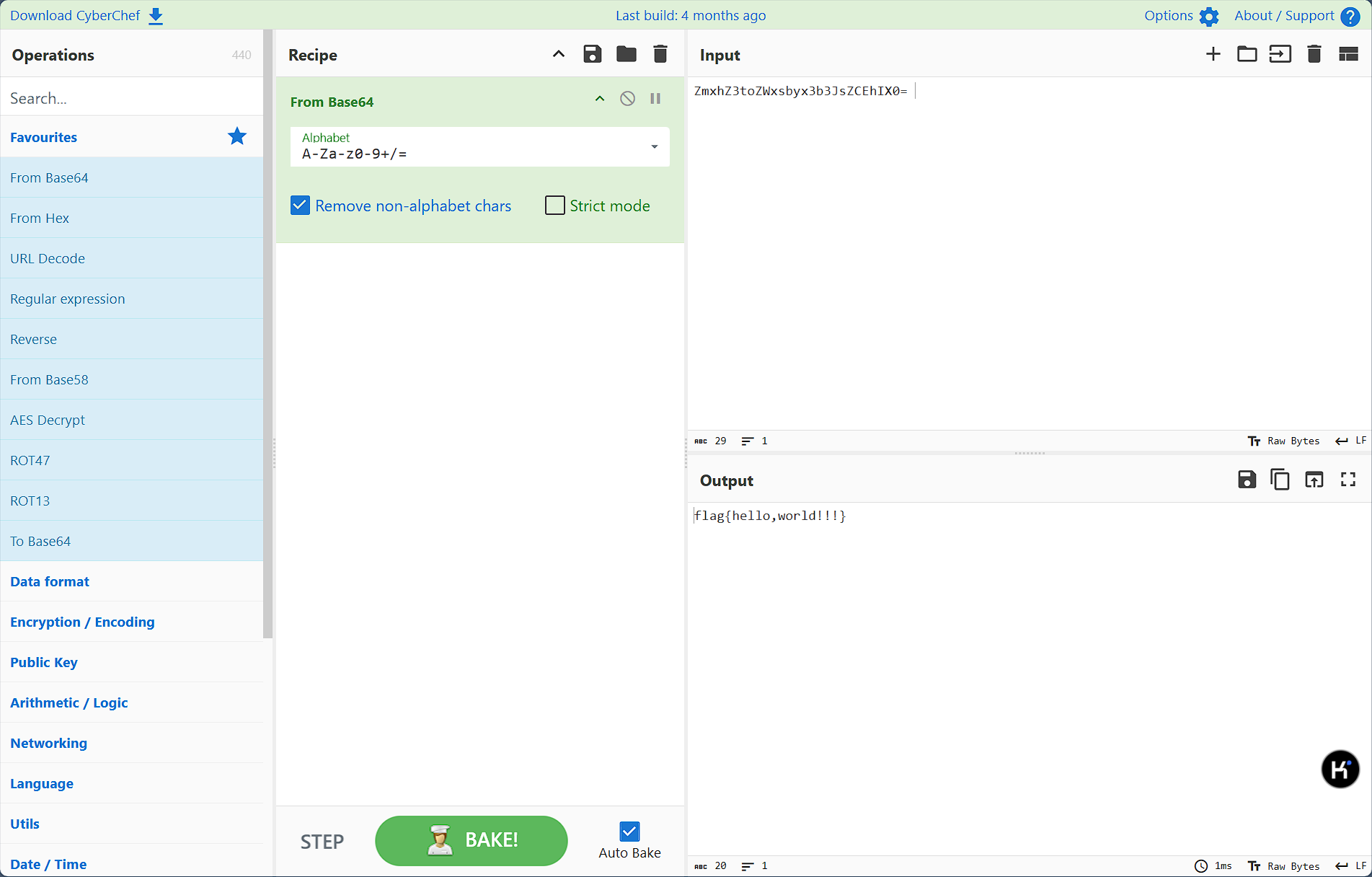Image resolution: width=1372 pixels, height=877 pixels.
Task: Replace input with output icon
Action: point(1314,480)
